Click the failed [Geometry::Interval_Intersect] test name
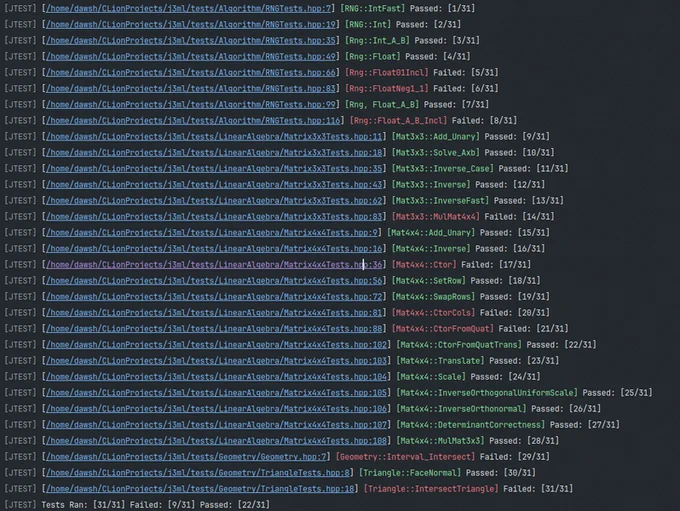680x511 pixels. 405,457
